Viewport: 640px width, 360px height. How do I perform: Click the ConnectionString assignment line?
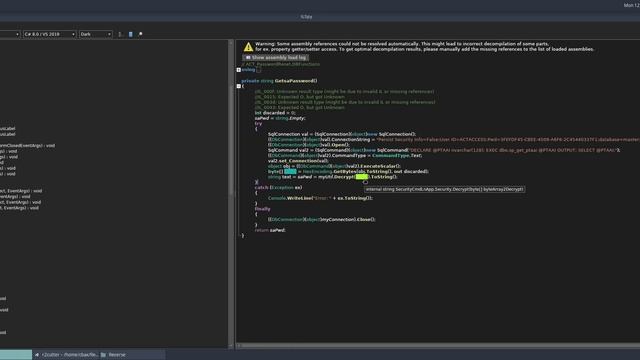(453, 139)
